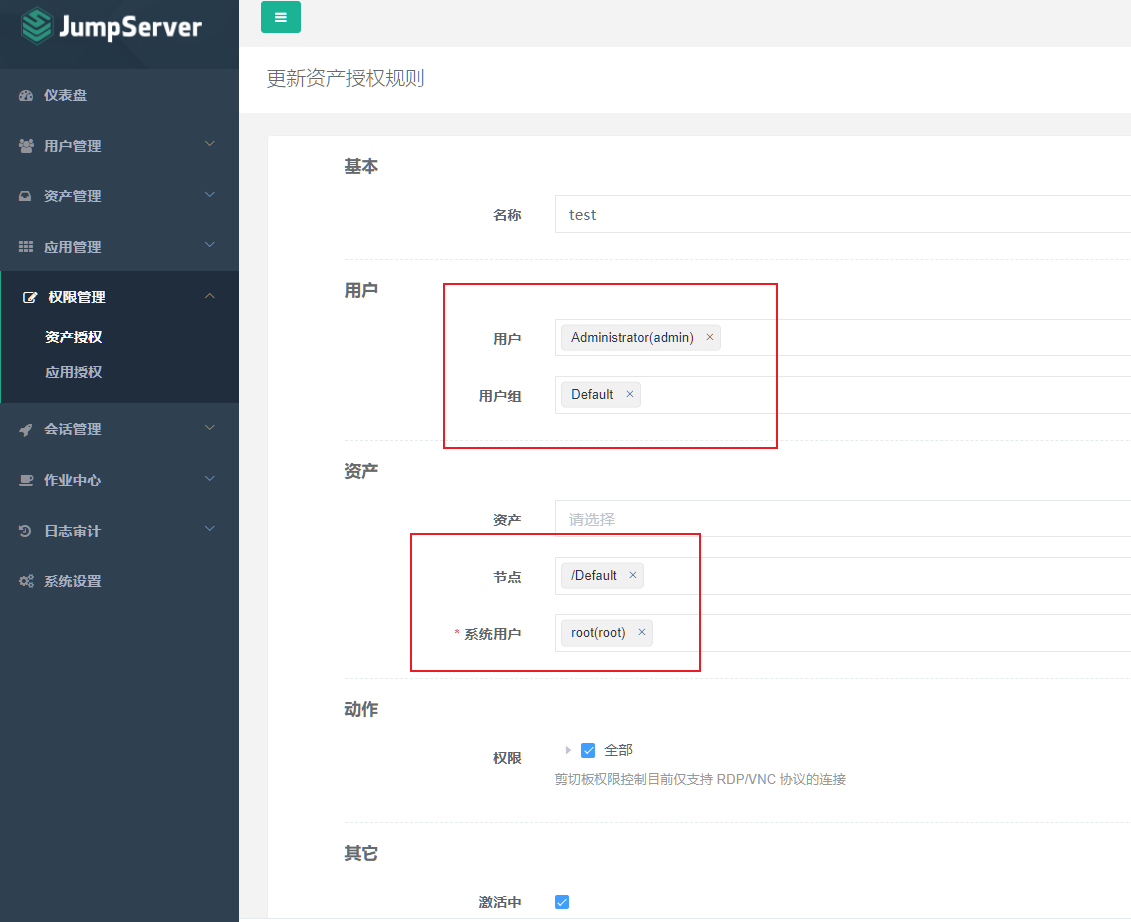Collapse the 权限管理 chevron
This screenshot has height=922, width=1131.
[210, 296]
